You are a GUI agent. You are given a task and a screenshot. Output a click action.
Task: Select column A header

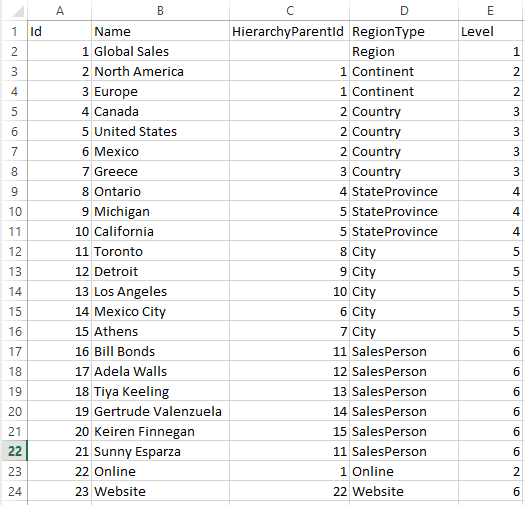pos(59,11)
